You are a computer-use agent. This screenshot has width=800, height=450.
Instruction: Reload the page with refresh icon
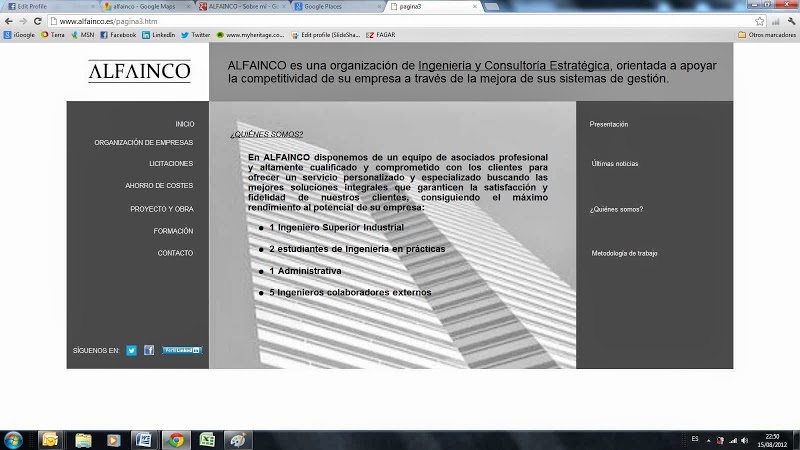(37, 21)
